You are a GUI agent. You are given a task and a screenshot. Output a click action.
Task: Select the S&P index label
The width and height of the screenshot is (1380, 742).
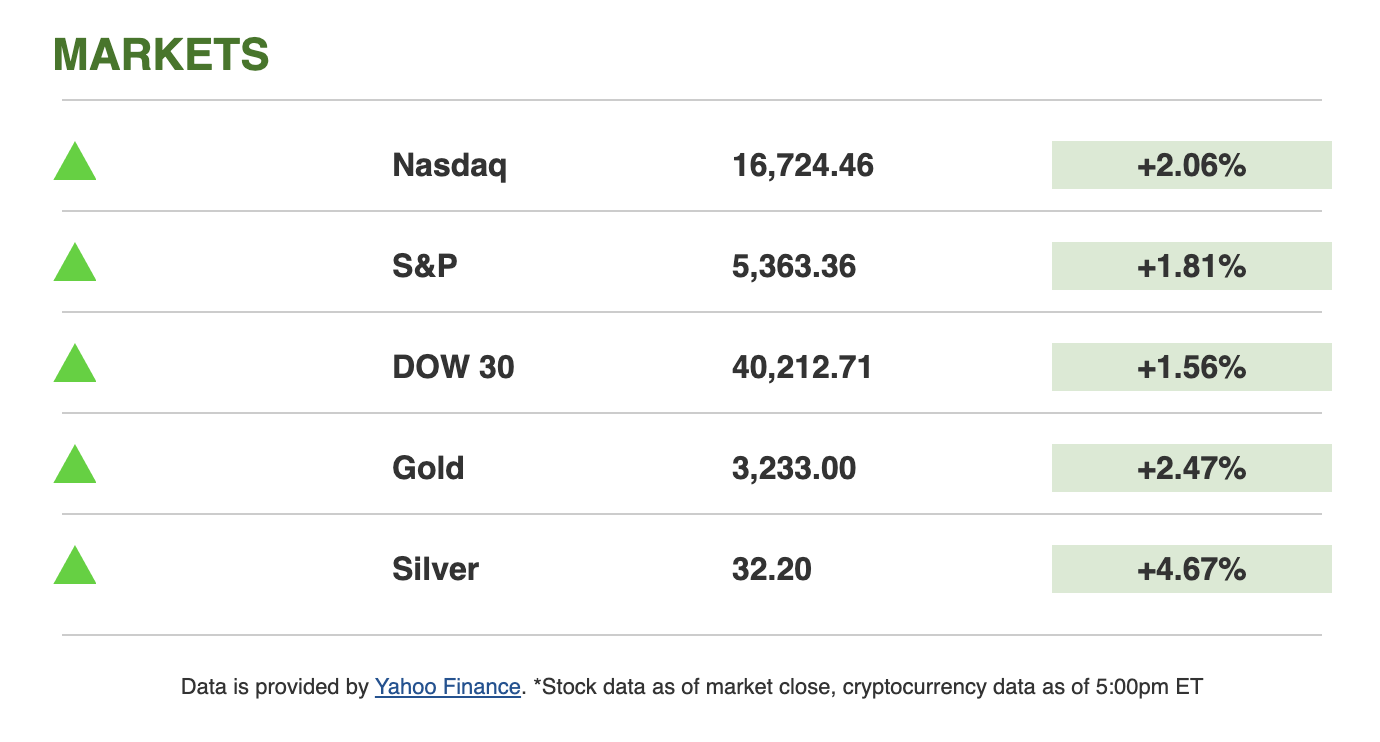click(x=425, y=266)
